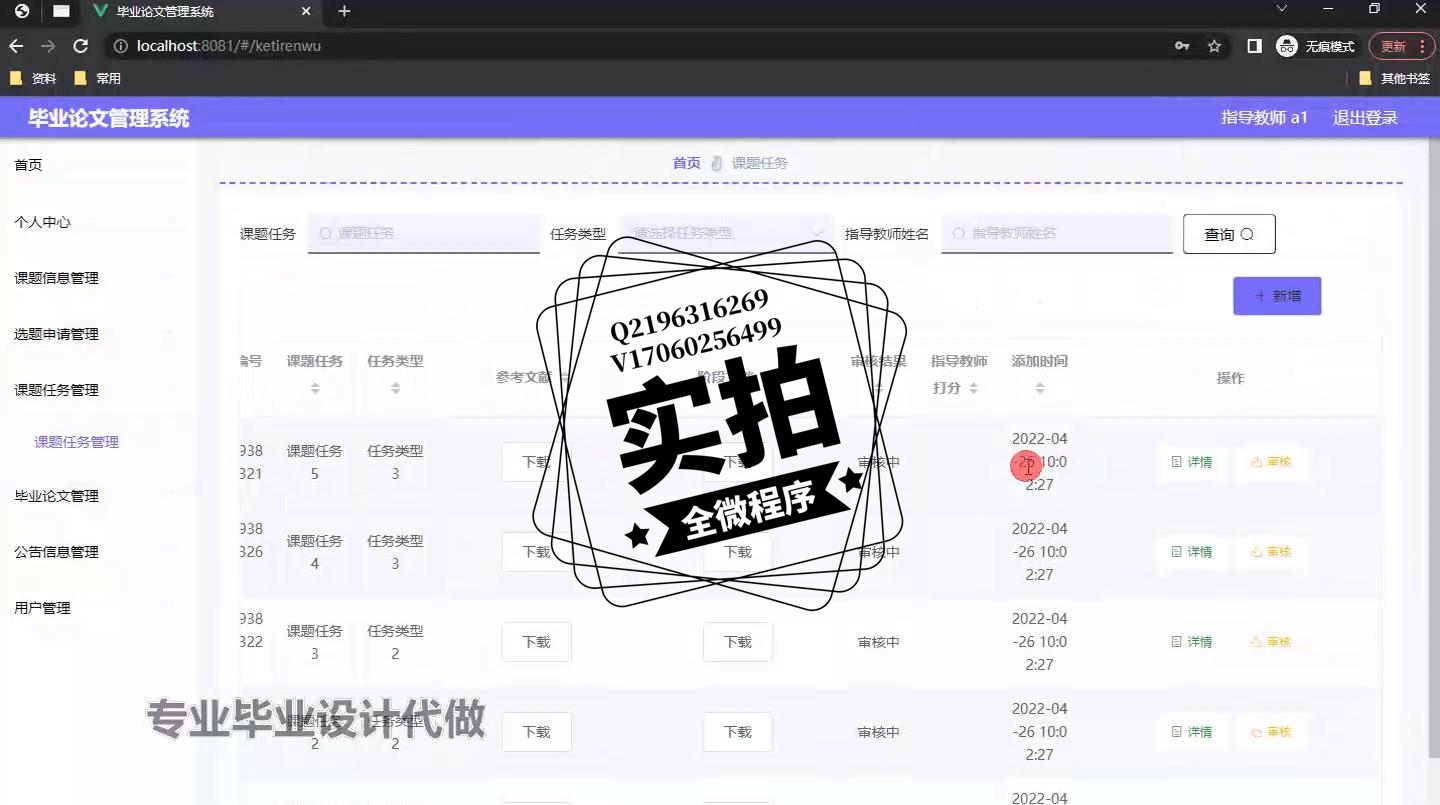Sort the table by 任务类型 column
Image resolution: width=1440 pixels, height=805 pixels.
pos(395,387)
